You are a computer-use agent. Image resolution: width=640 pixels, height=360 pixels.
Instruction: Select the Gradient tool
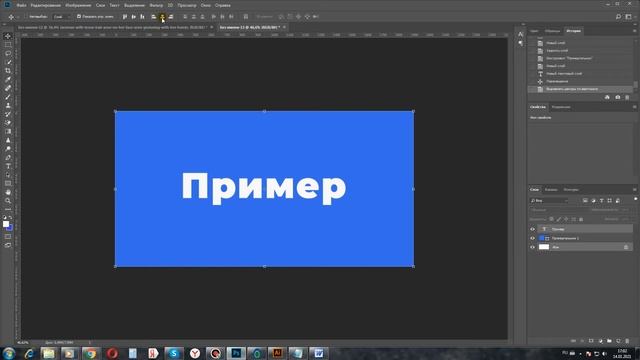(8, 131)
